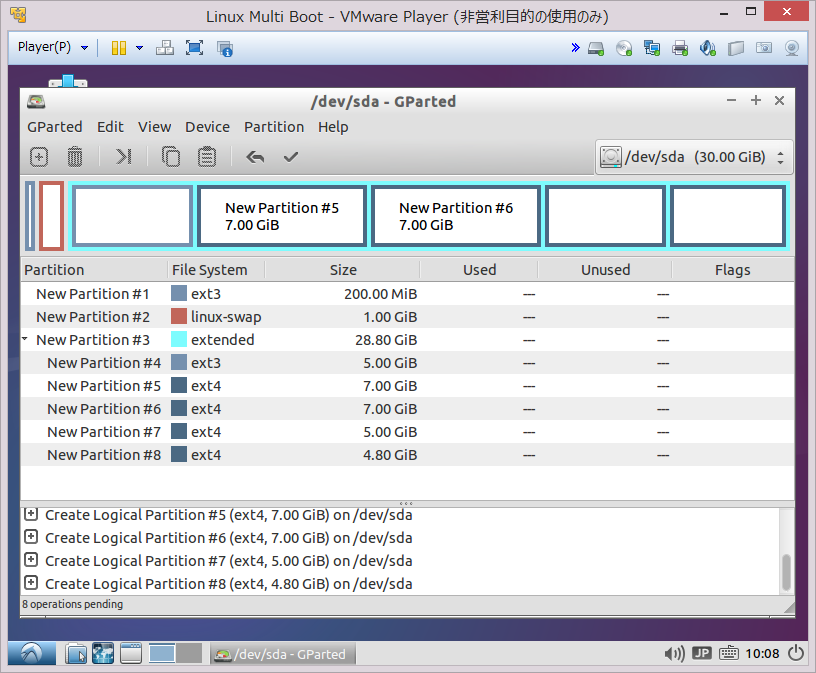The image size is (816, 673).
Task: Click VMware CD/DVD drive icon
Action: tap(624, 49)
